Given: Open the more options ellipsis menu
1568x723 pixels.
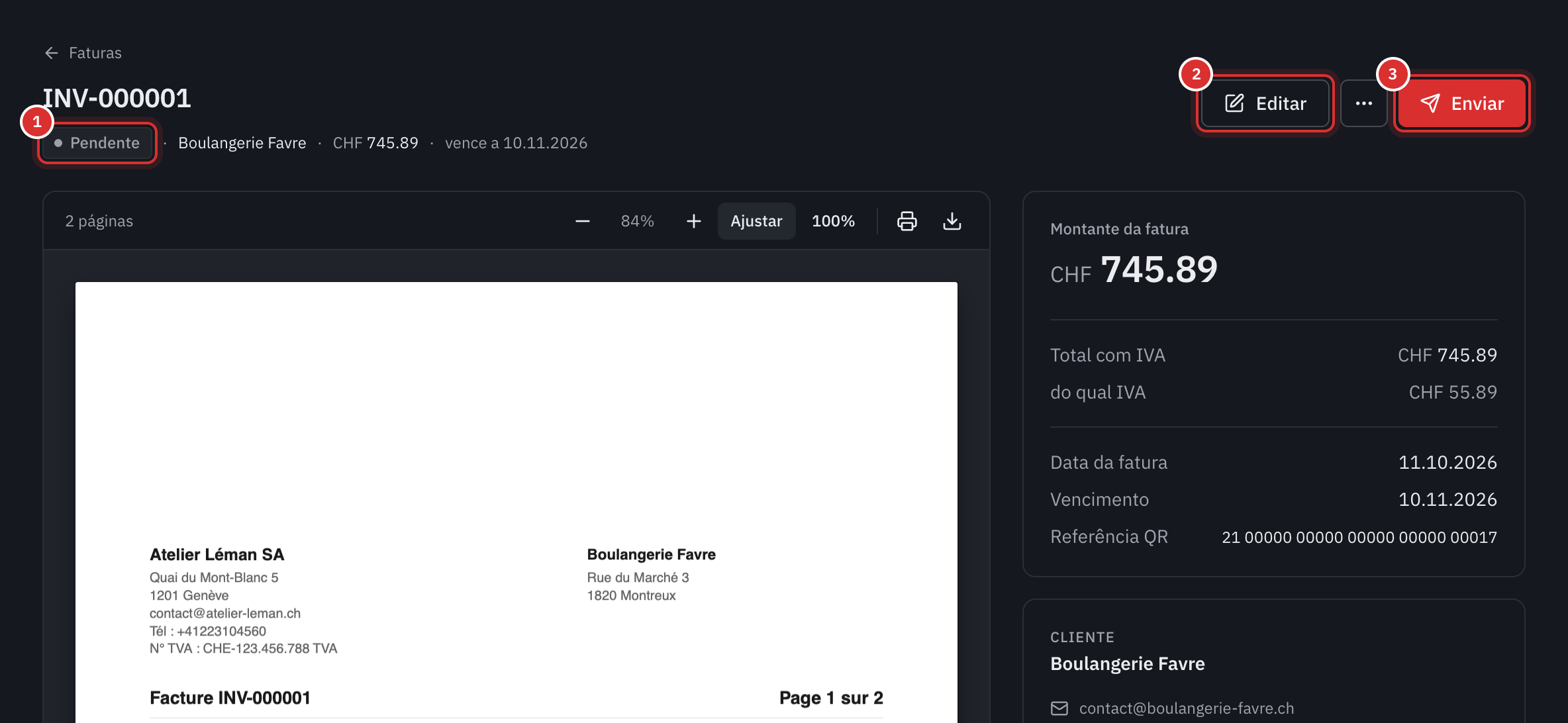Looking at the screenshot, I should [1363, 103].
